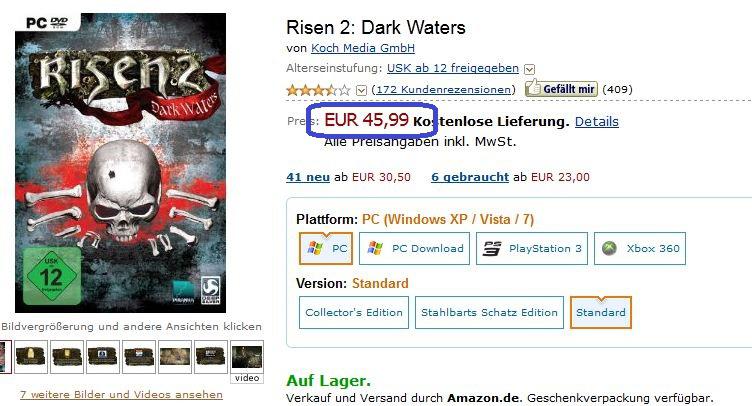Screen dimensions: 752x406
Task: Select Collector's Edition version
Action: (354, 313)
